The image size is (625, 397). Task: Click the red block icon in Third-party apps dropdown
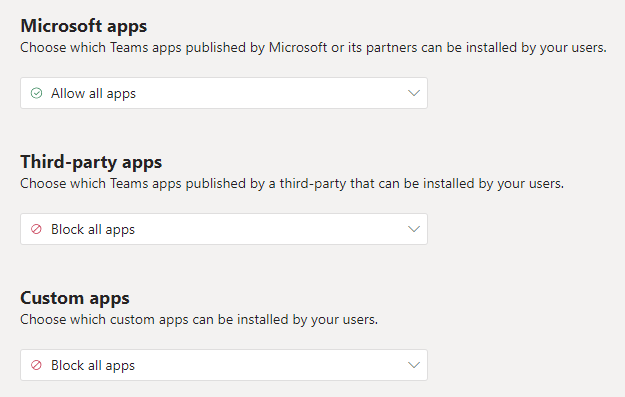point(36,229)
